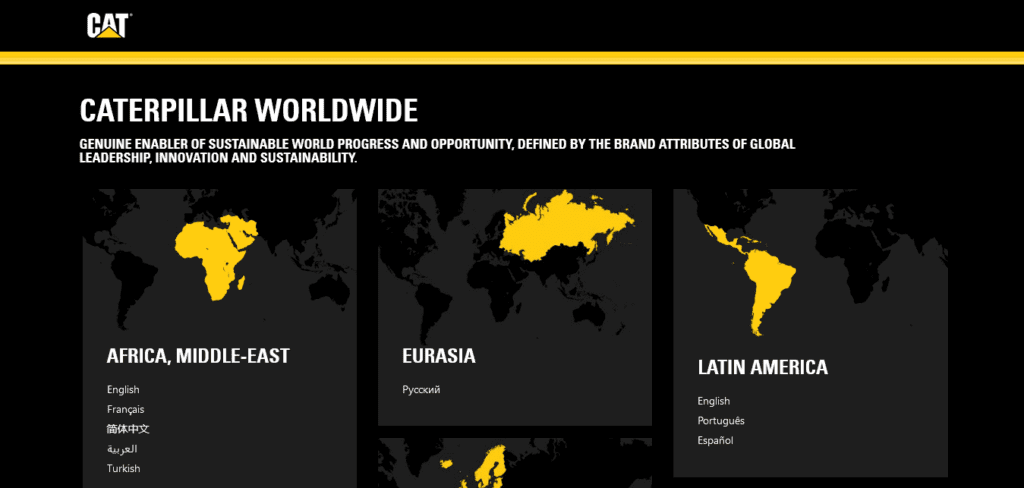Open the Europe map thumbnail below Eurasia
1024x488 pixels.
pos(515,463)
